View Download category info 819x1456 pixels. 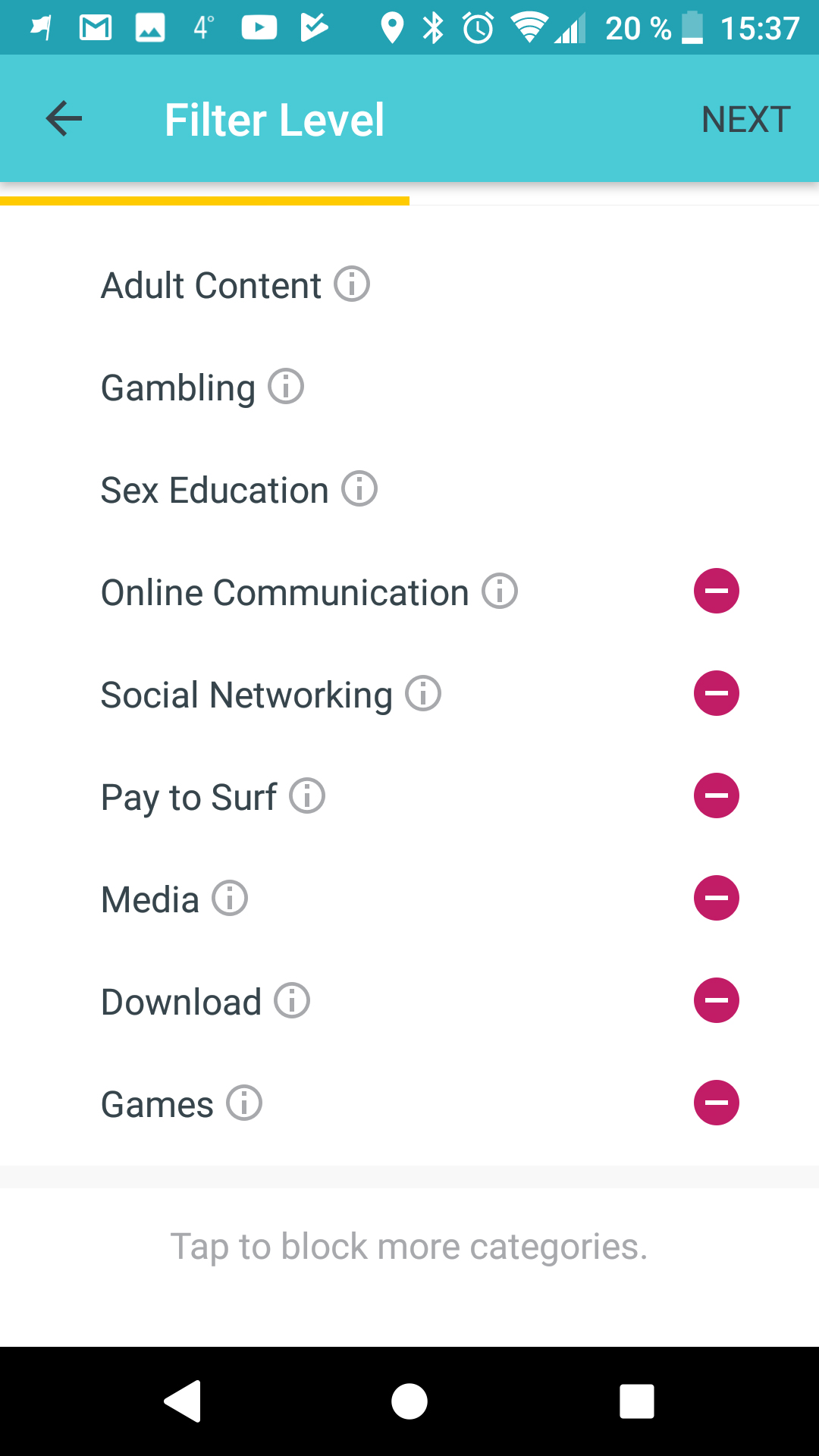point(292,1001)
